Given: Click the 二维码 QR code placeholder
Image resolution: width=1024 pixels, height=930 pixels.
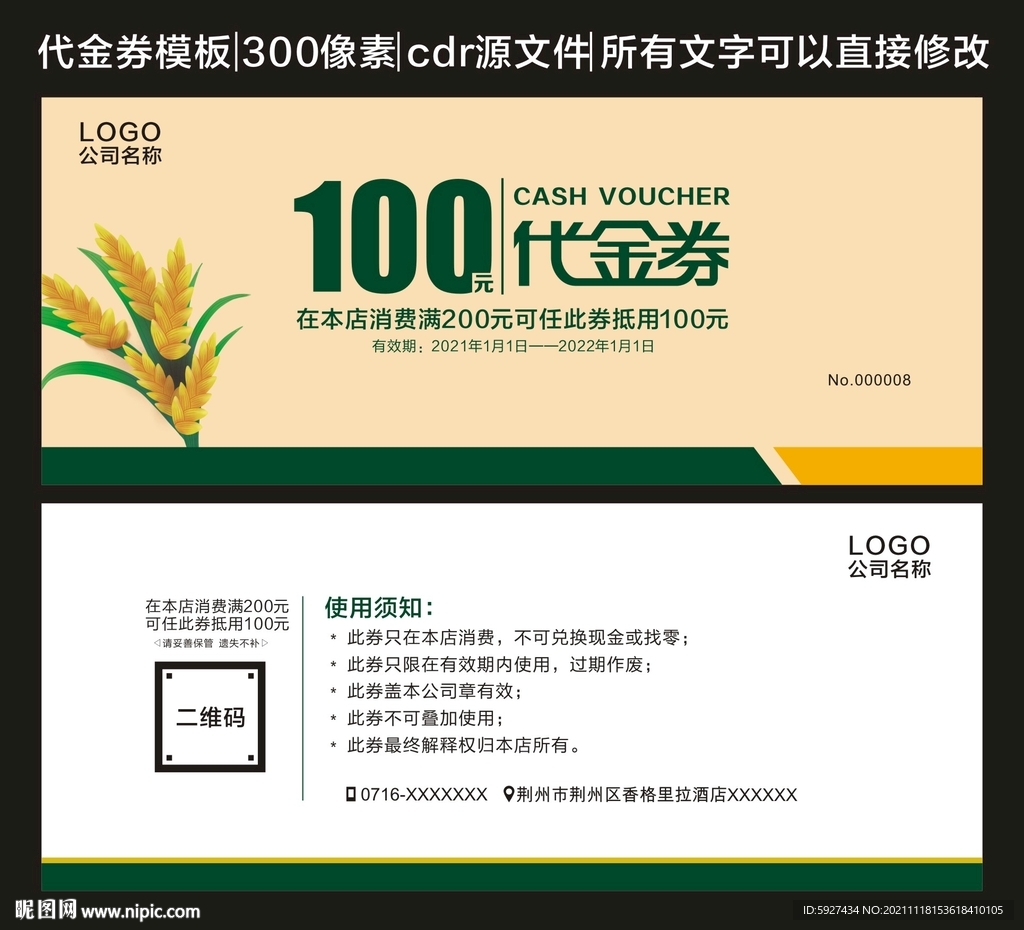Looking at the screenshot, I should [210, 716].
